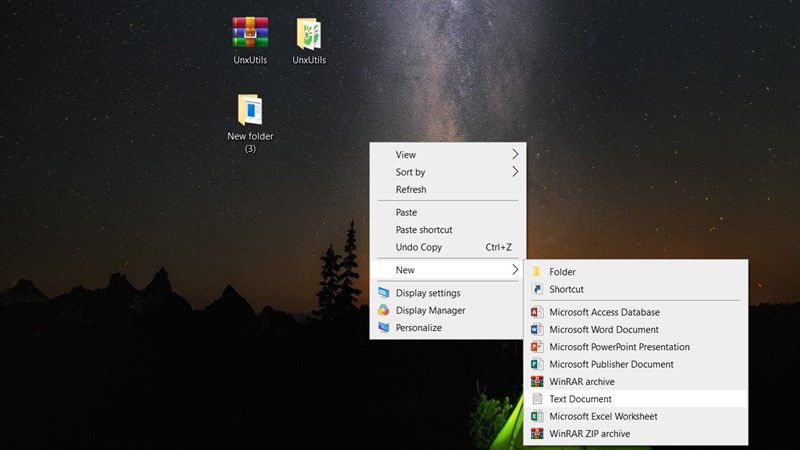This screenshot has width=800, height=450.
Task: Open the UnxUtils WinRAR archive icon
Action: pyautogui.click(x=250, y=33)
